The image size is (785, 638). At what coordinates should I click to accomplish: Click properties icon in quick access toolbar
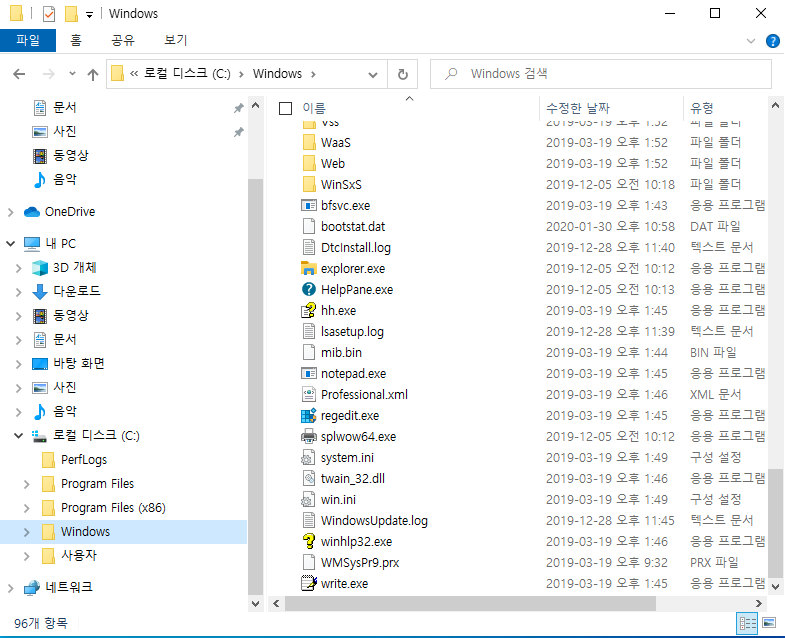pos(49,14)
